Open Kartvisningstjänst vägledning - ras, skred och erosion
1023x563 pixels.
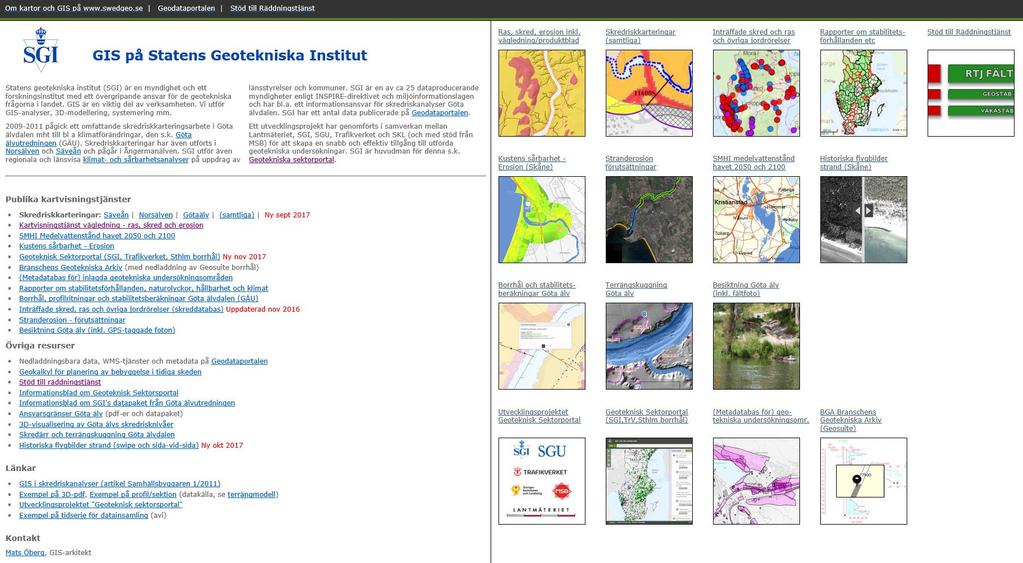[111, 225]
